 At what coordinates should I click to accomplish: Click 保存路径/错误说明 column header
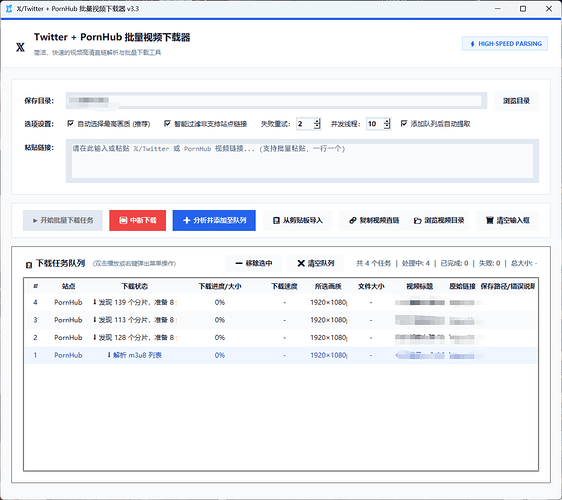[x=508, y=286]
